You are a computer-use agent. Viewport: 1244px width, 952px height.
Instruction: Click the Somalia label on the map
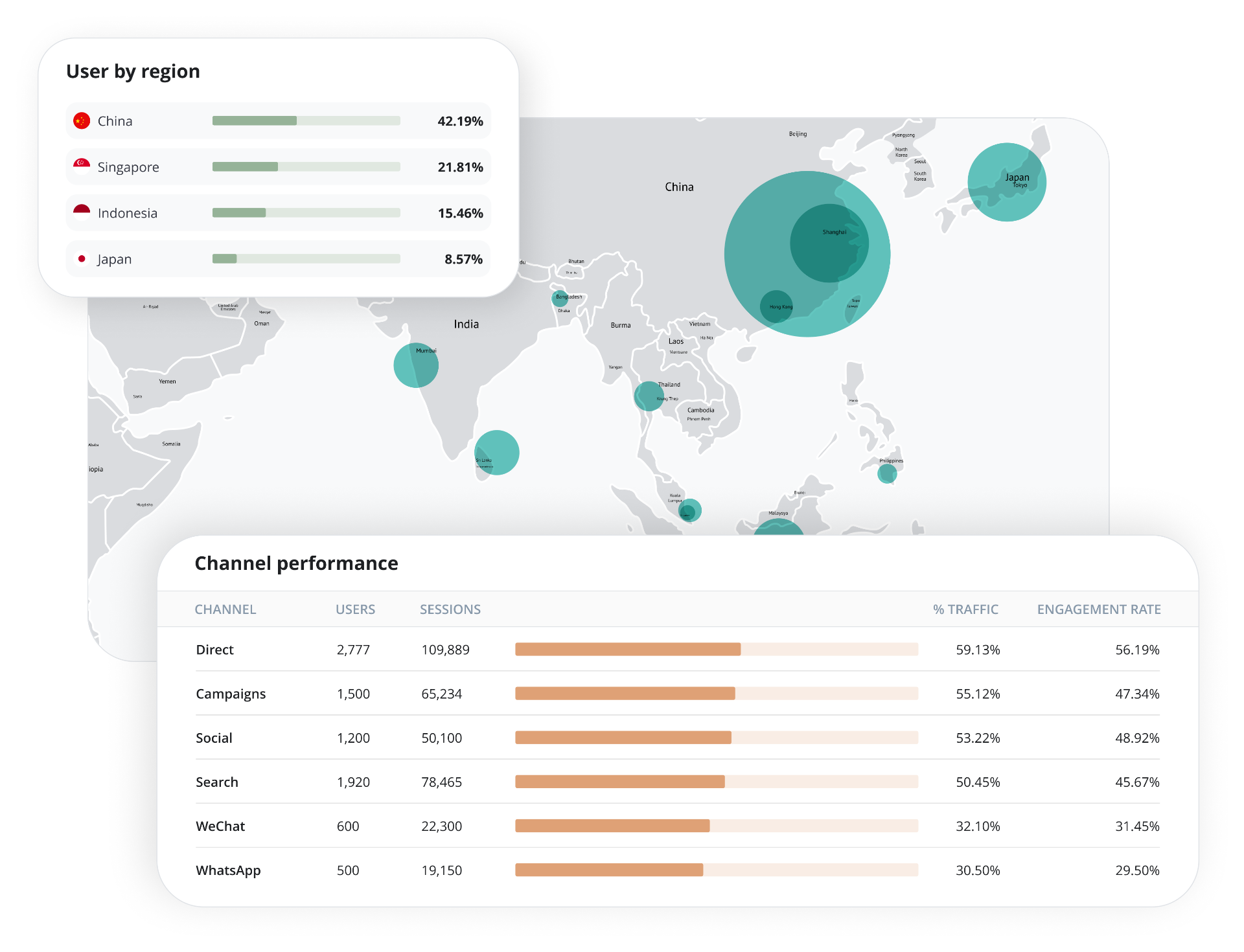click(x=171, y=444)
